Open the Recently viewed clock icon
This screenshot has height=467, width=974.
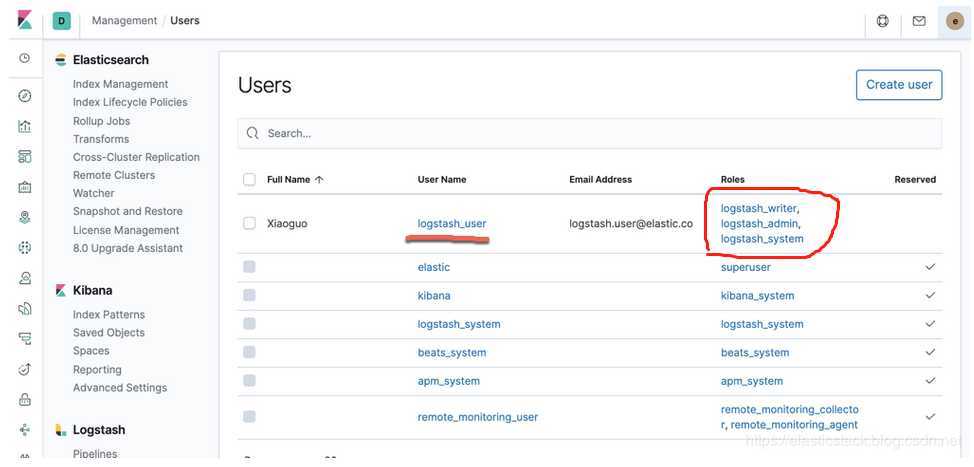(x=24, y=58)
